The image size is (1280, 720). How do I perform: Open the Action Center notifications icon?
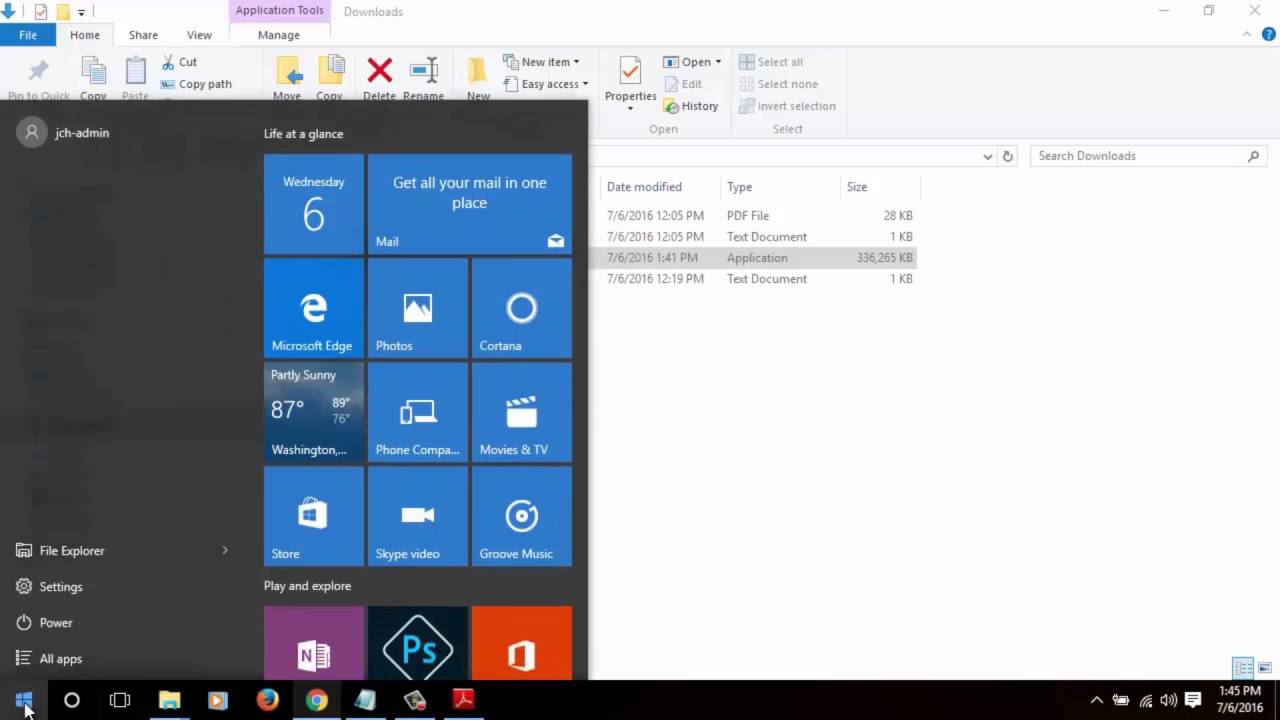click(x=1193, y=700)
